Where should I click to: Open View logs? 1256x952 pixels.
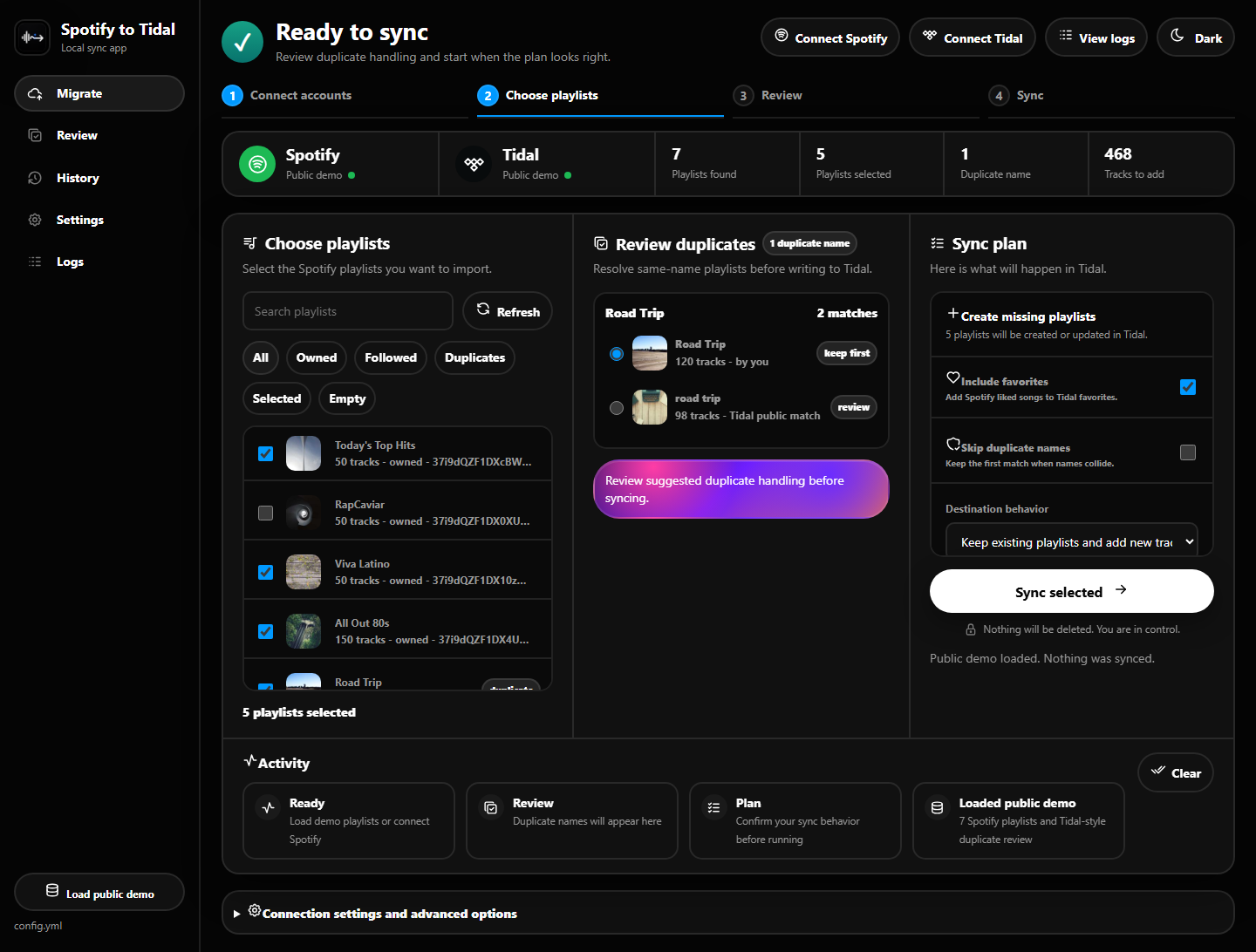[1096, 37]
